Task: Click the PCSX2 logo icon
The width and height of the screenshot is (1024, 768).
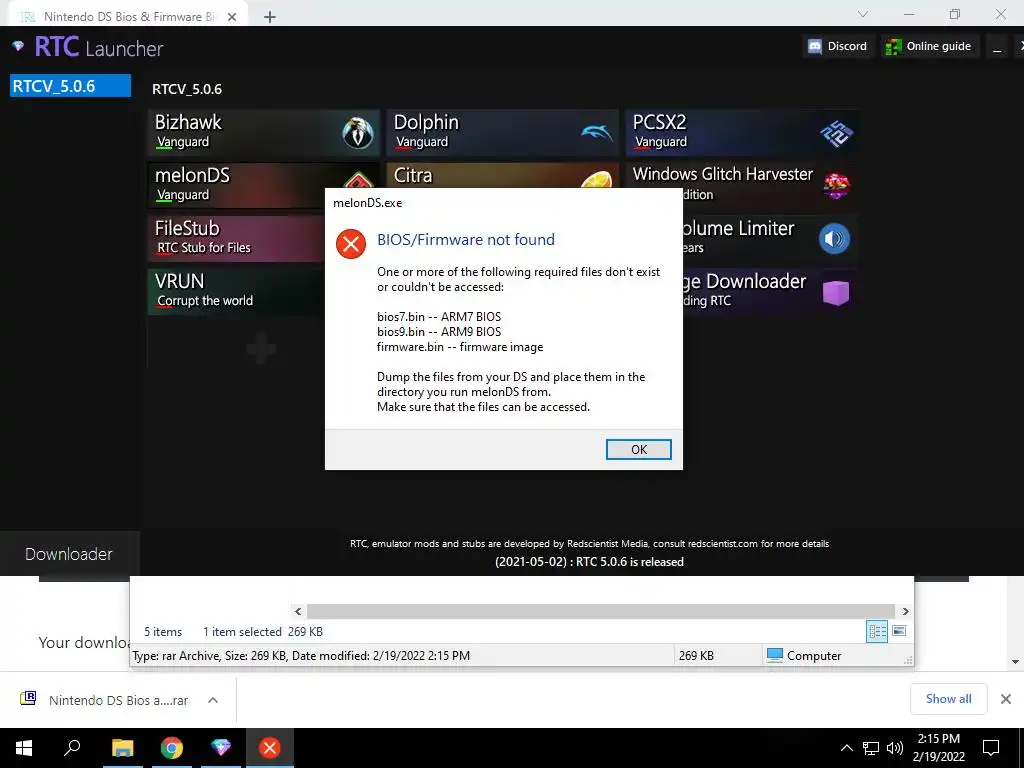Action: [837, 134]
